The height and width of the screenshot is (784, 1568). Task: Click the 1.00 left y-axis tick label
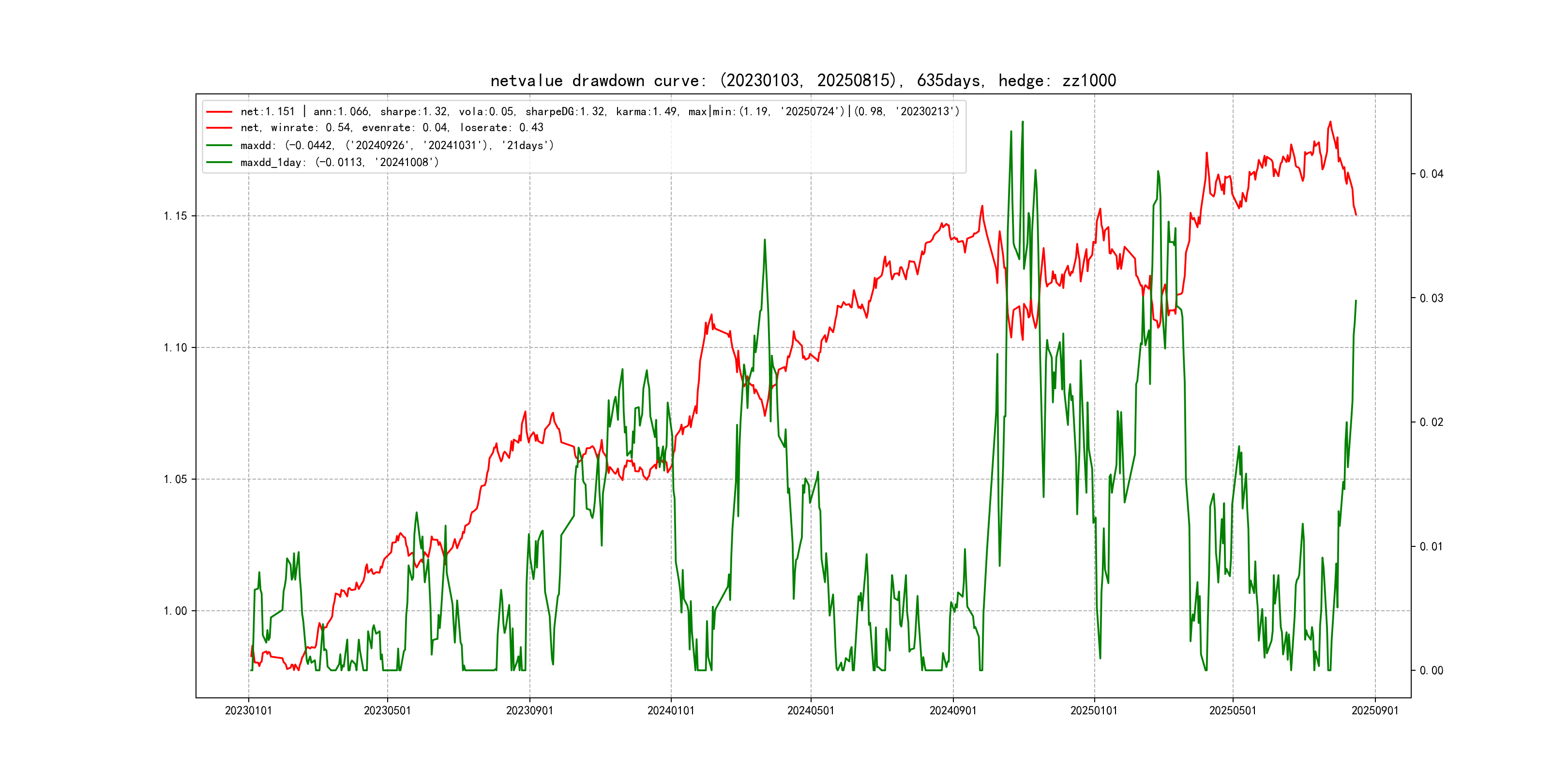(x=175, y=611)
